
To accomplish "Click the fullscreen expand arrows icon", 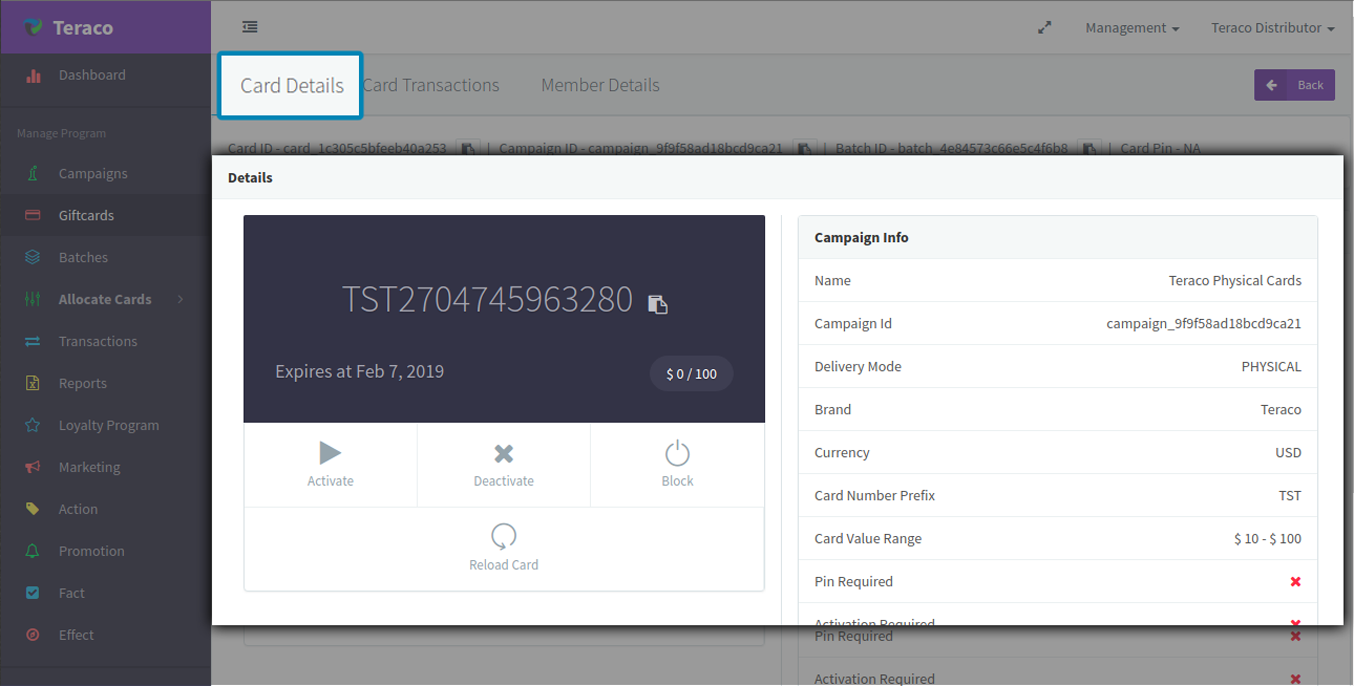I will click(x=1044, y=28).
